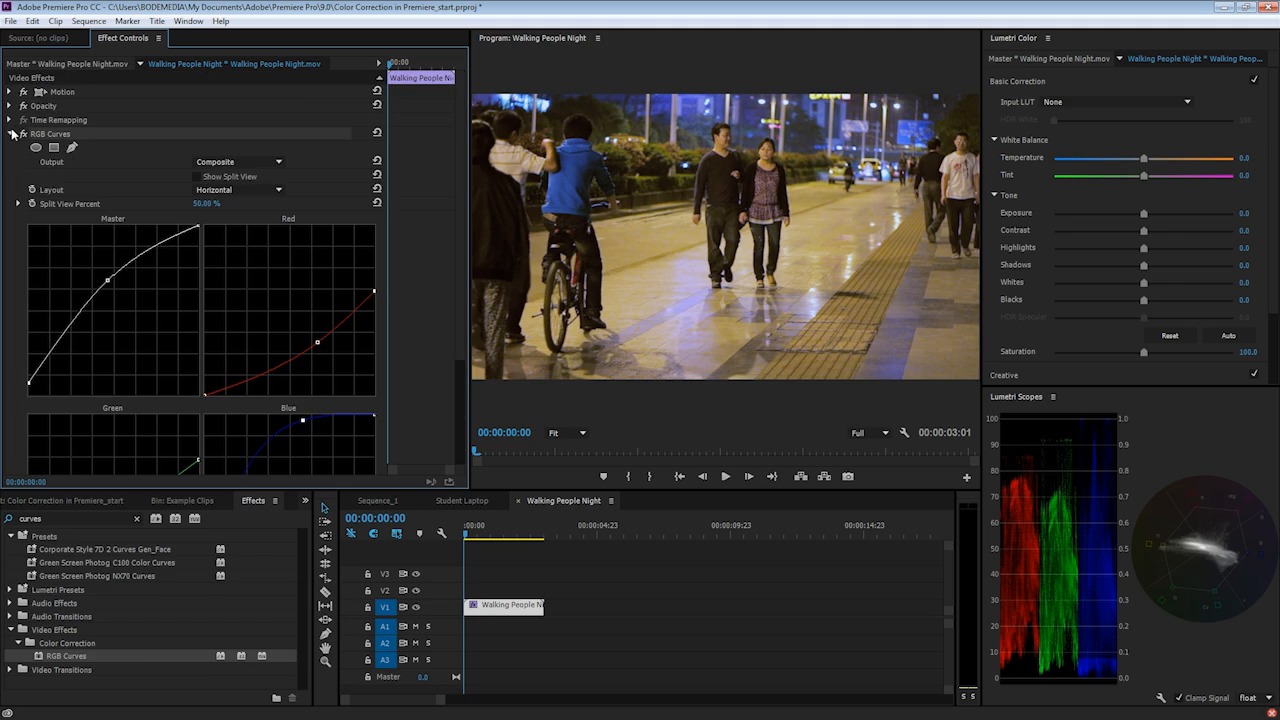Viewport: 1280px width, 720px height.
Task: Click the Reset button in Lumetri Color
Action: click(1169, 336)
